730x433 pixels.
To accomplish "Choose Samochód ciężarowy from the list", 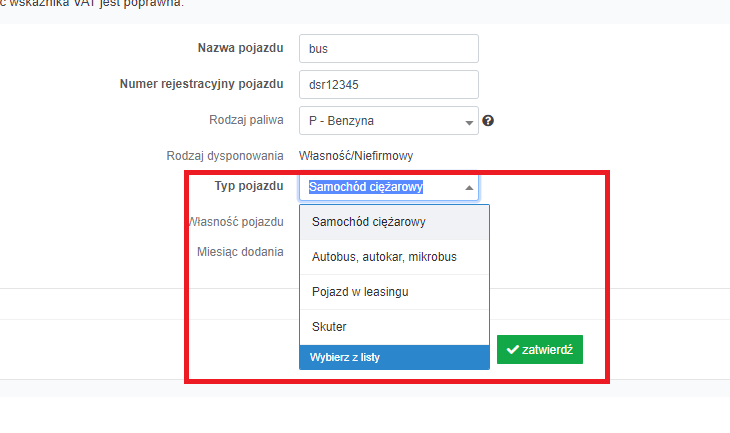I will pyautogui.click(x=394, y=222).
